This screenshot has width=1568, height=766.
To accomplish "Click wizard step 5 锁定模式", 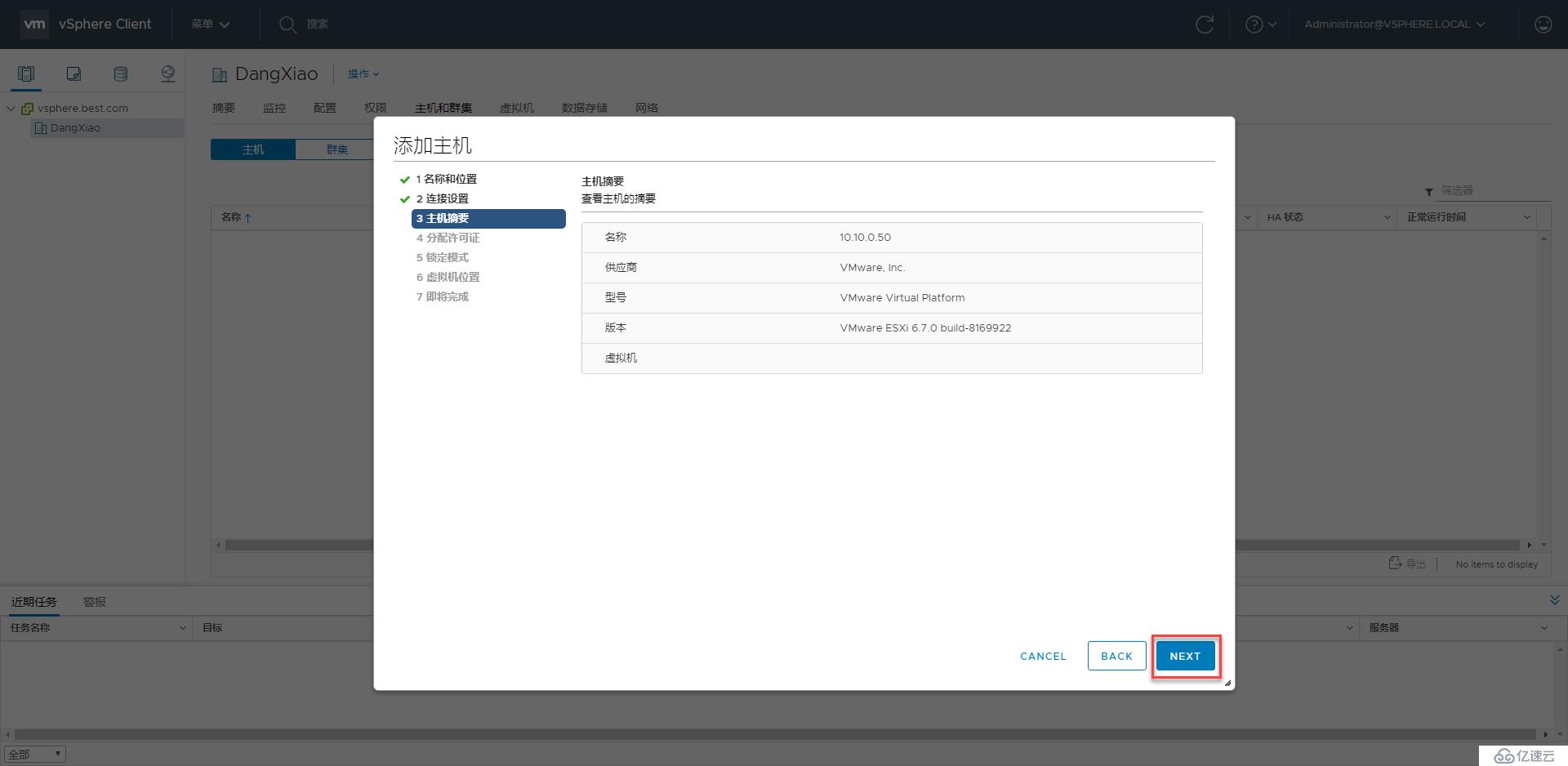I will (x=443, y=257).
